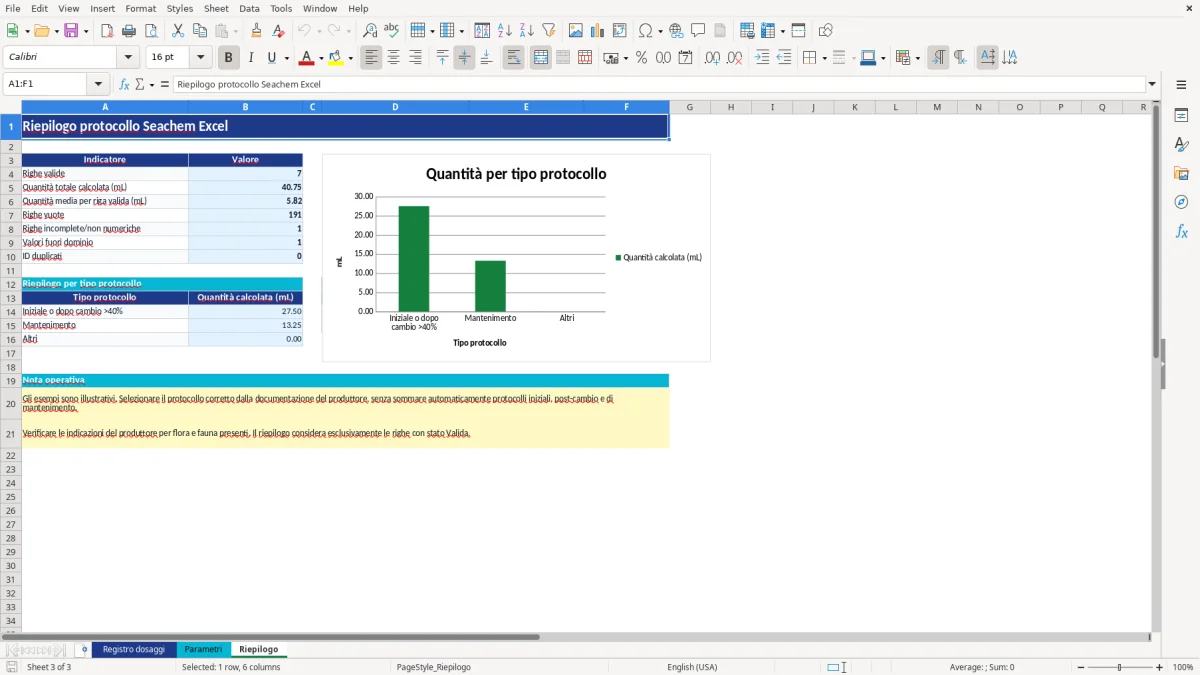The width and height of the screenshot is (1200, 675).
Task: Switch to Parametri sheet tab
Action: [203, 650]
